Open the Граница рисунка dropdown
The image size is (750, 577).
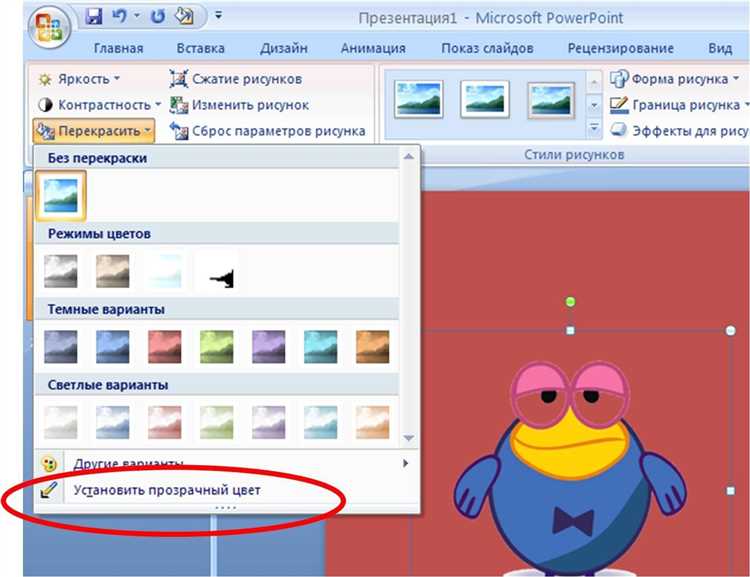679,105
